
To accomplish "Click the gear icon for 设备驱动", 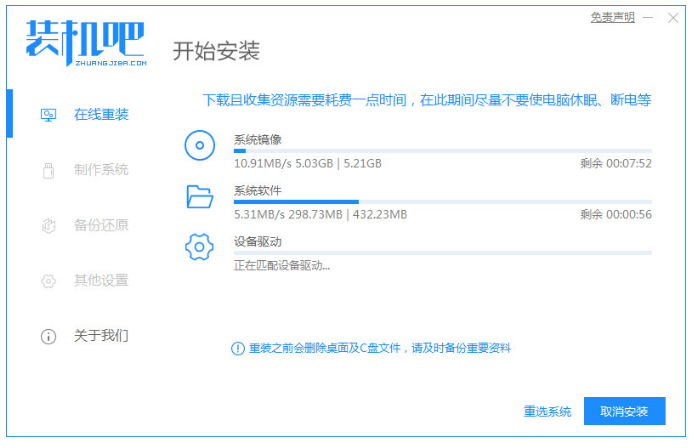I will tap(200, 246).
